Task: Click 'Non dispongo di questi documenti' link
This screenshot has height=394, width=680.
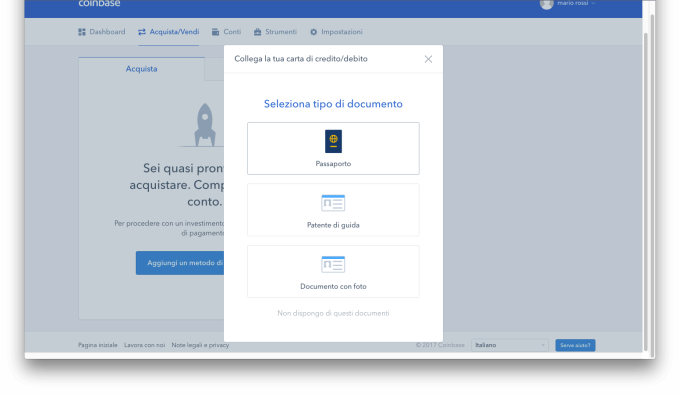Action: tap(333, 313)
